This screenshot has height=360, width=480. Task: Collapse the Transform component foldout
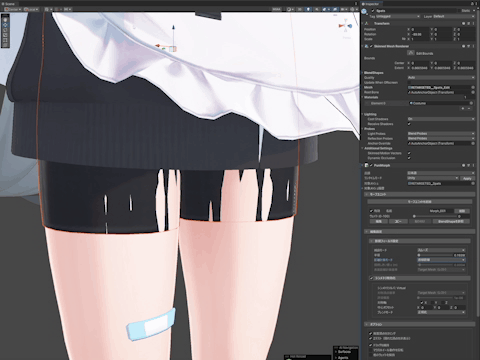pyautogui.click(x=363, y=23)
